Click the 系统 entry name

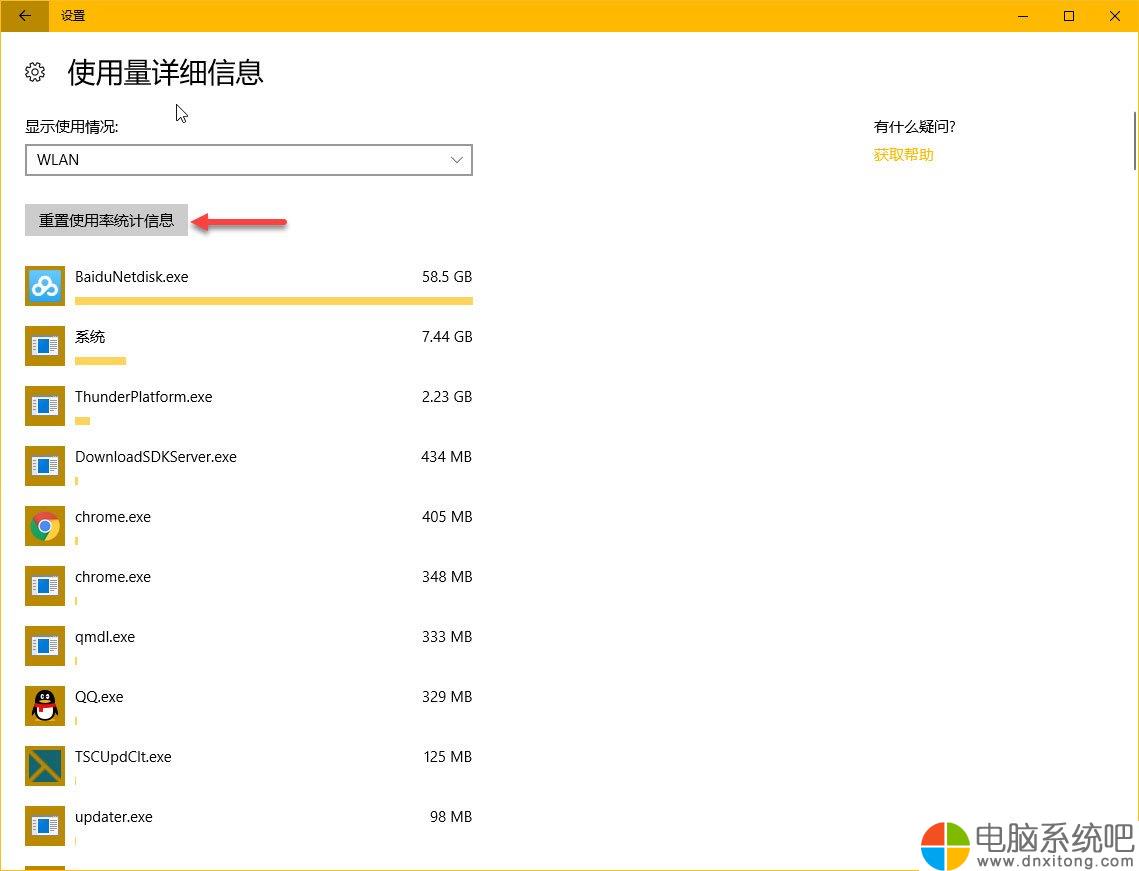coord(90,337)
